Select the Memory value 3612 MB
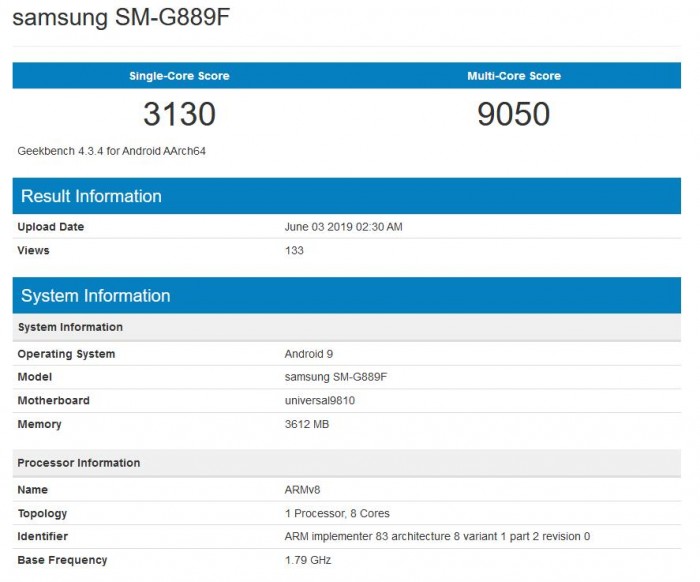This screenshot has height=582, width=700. click(x=307, y=424)
